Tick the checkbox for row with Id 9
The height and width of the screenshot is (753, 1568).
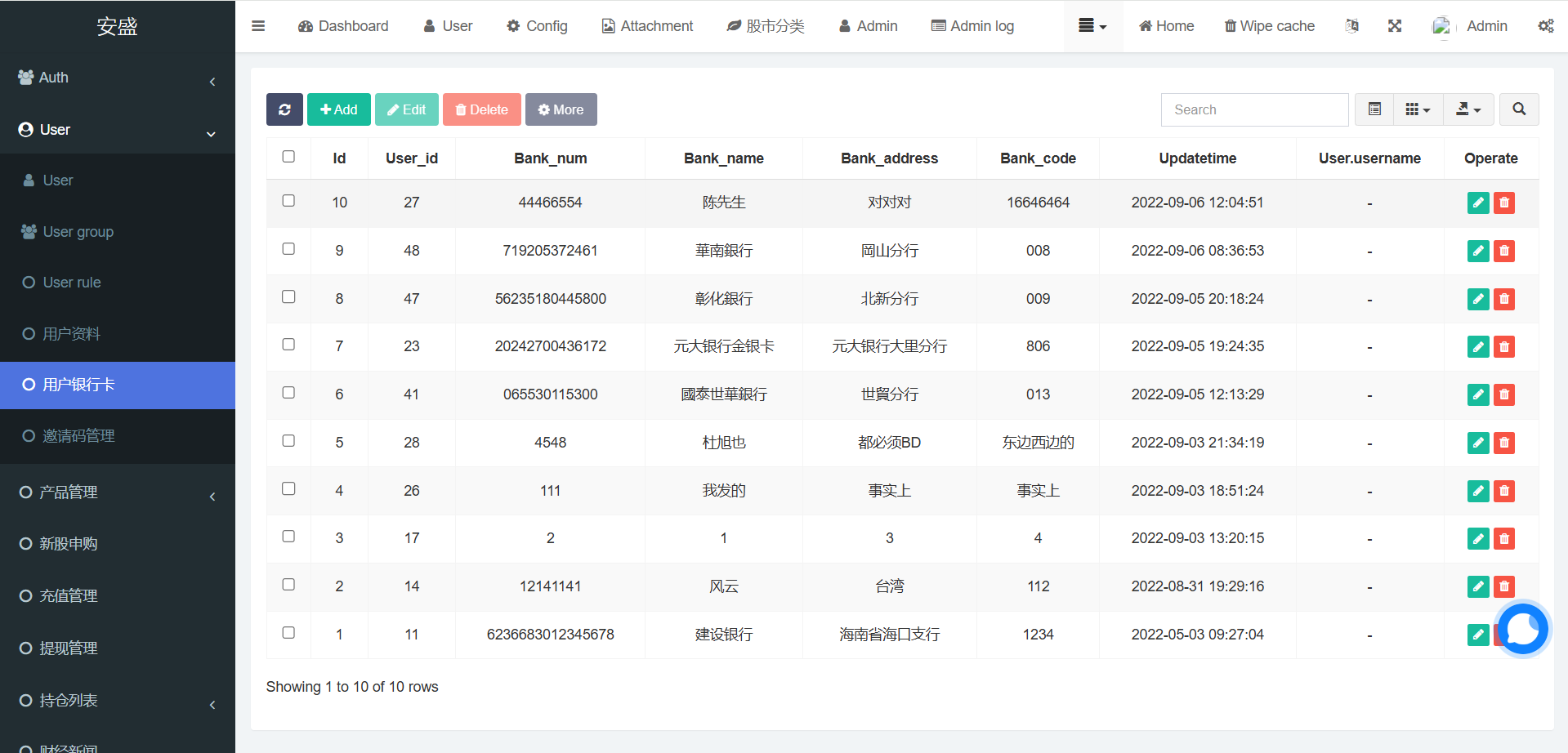coord(288,249)
